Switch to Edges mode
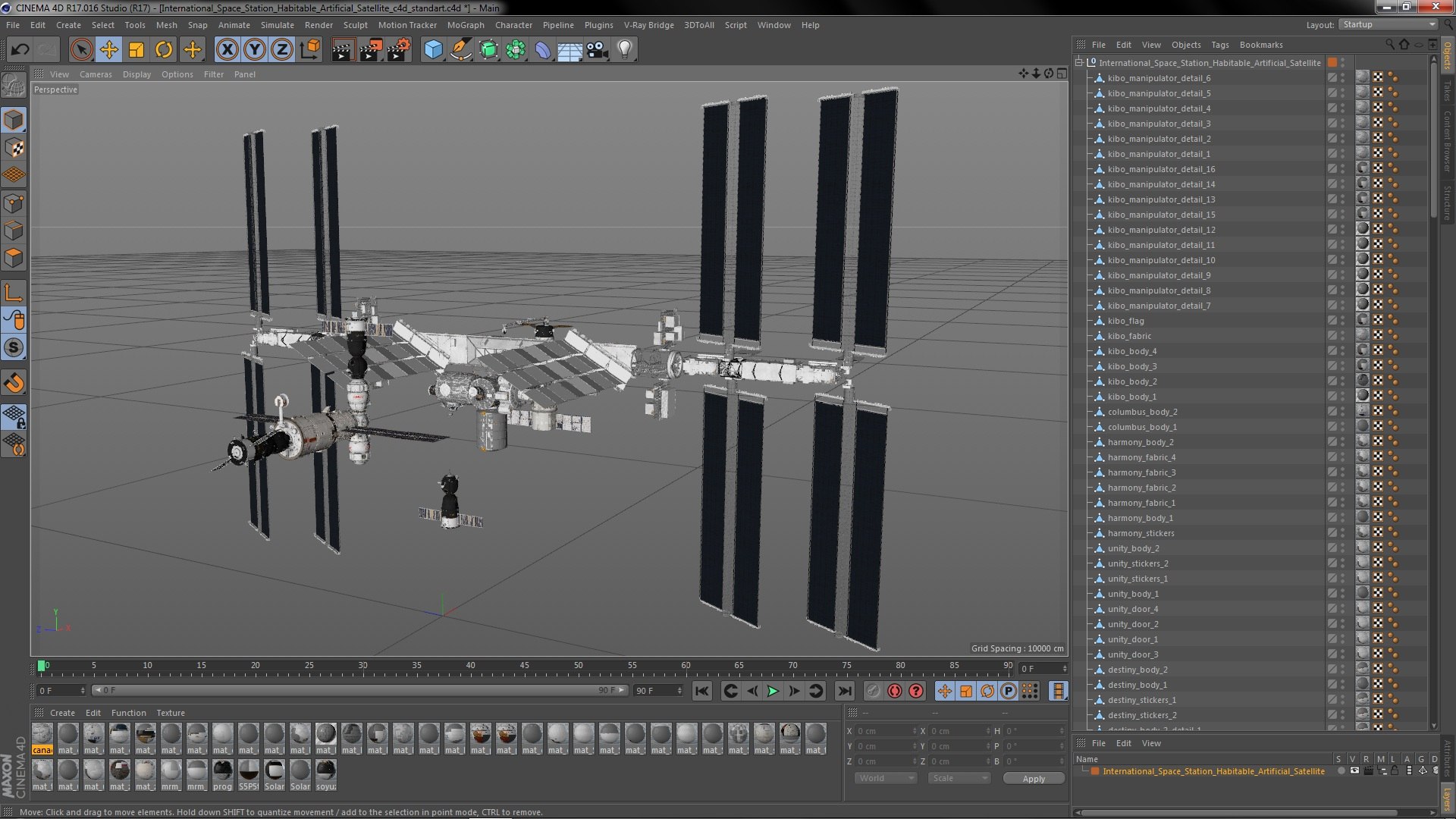This screenshot has width=1456, height=819. click(x=14, y=230)
